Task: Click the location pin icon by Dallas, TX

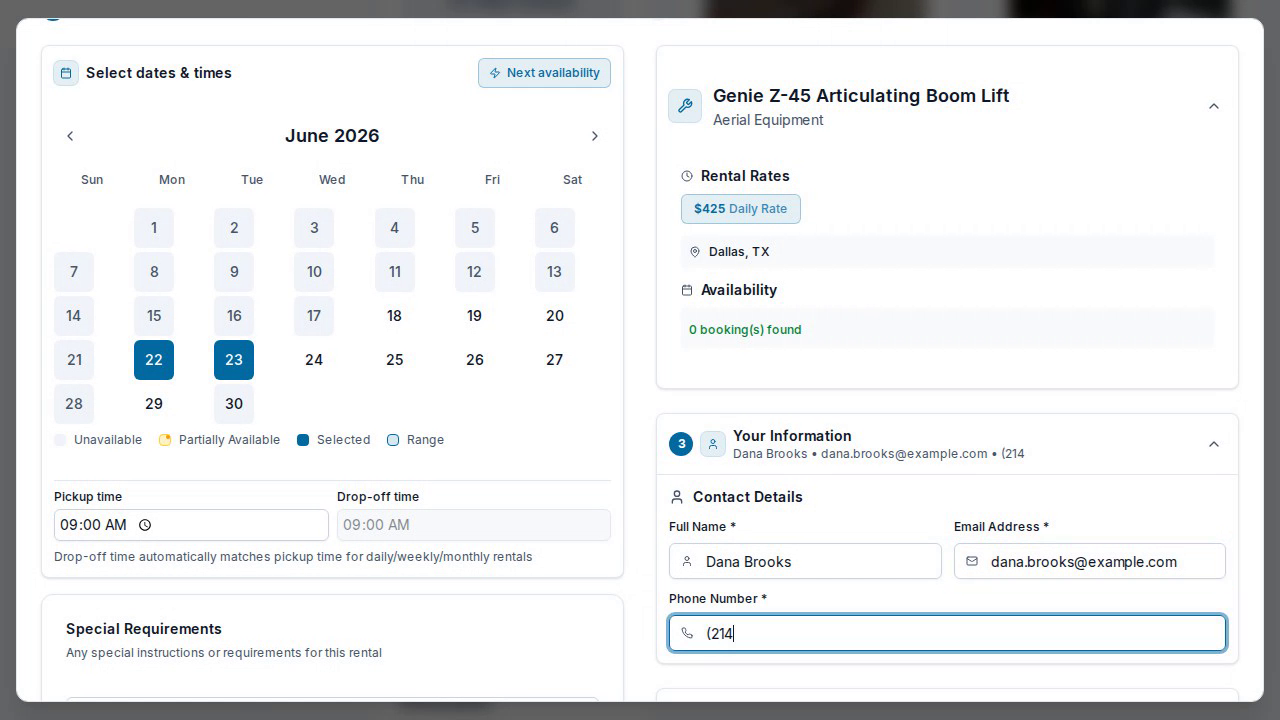Action: (695, 252)
